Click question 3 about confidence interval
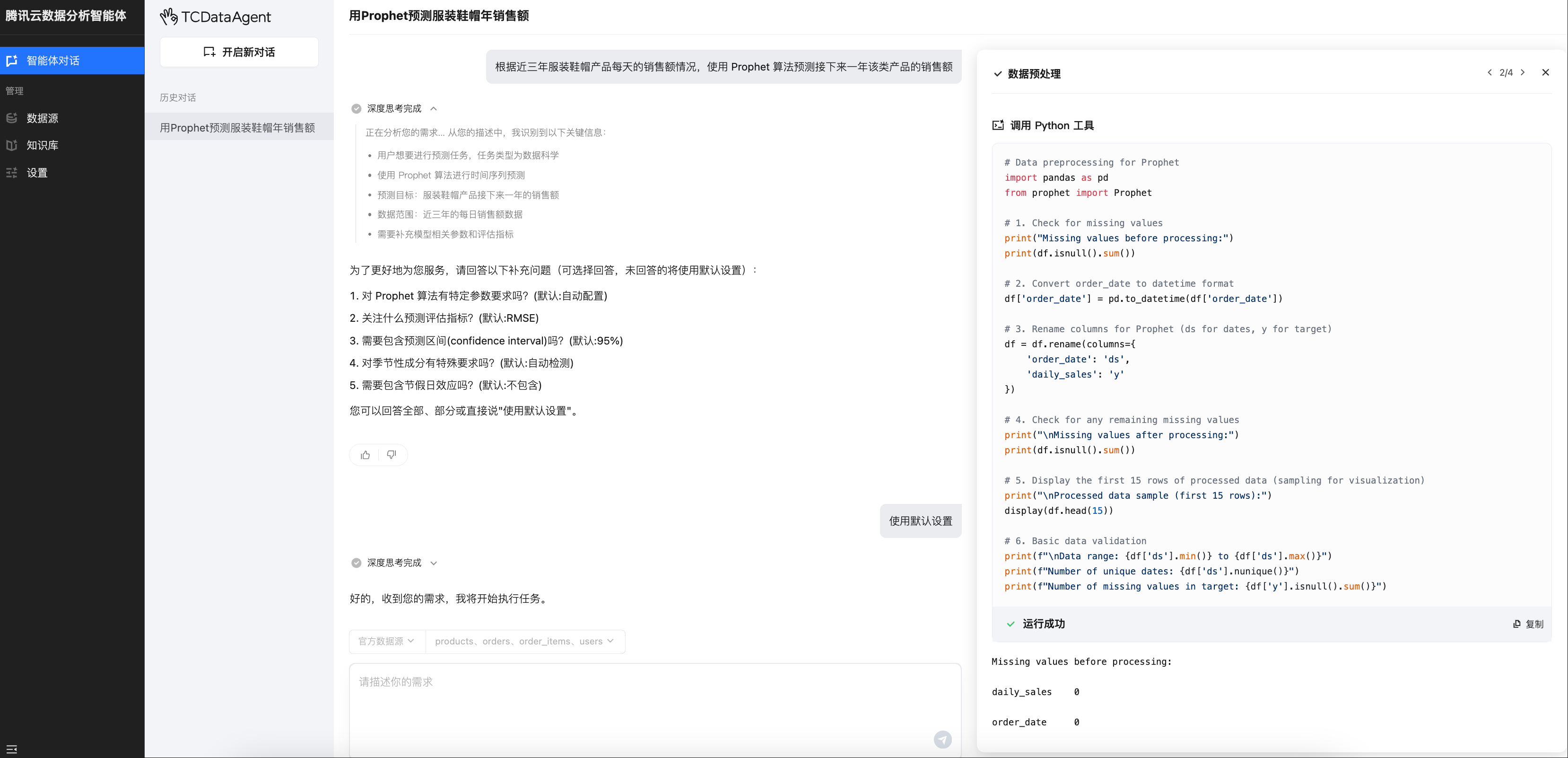The width and height of the screenshot is (1568, 758). [x=487, y=341]
